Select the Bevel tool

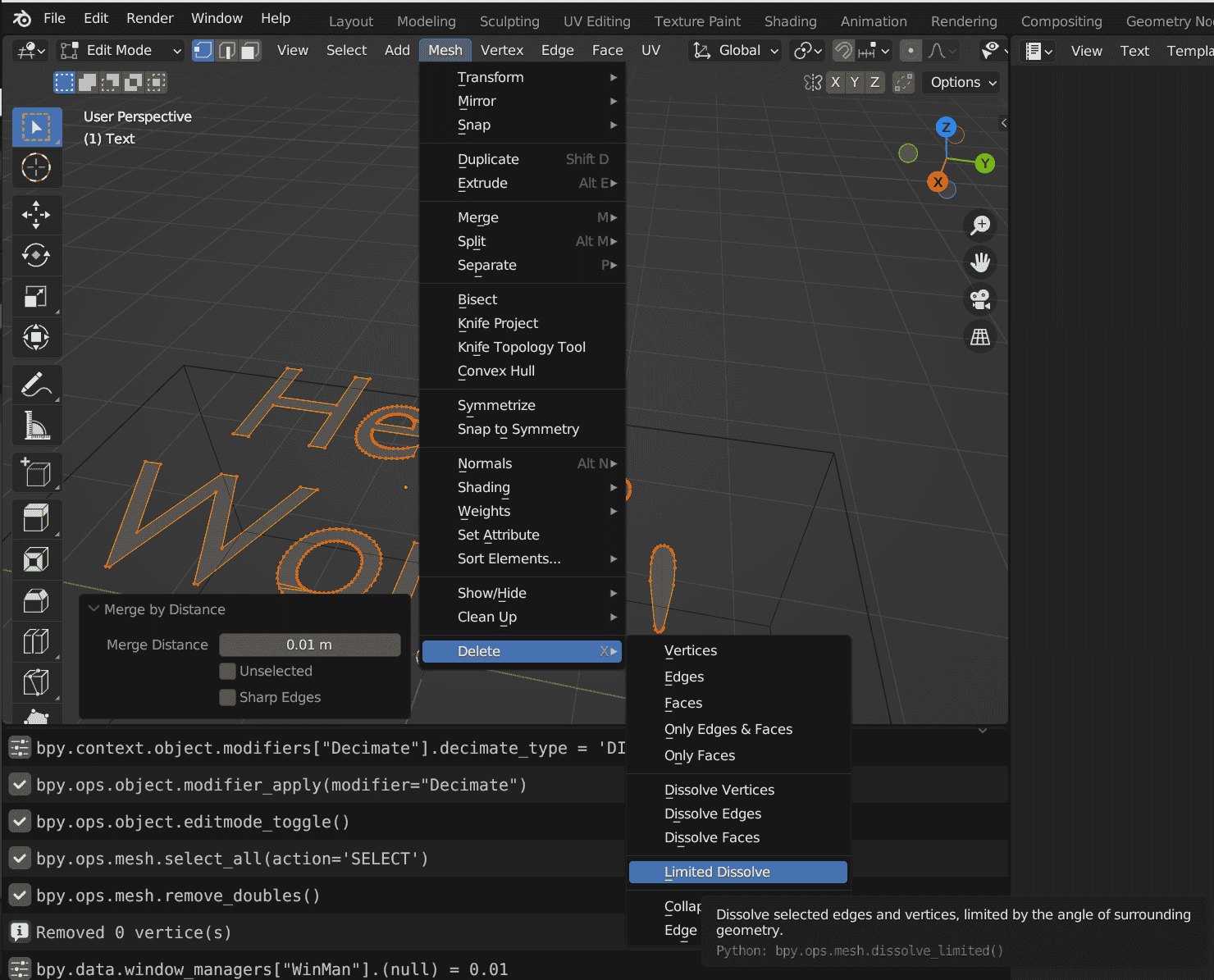click(37, 601)
